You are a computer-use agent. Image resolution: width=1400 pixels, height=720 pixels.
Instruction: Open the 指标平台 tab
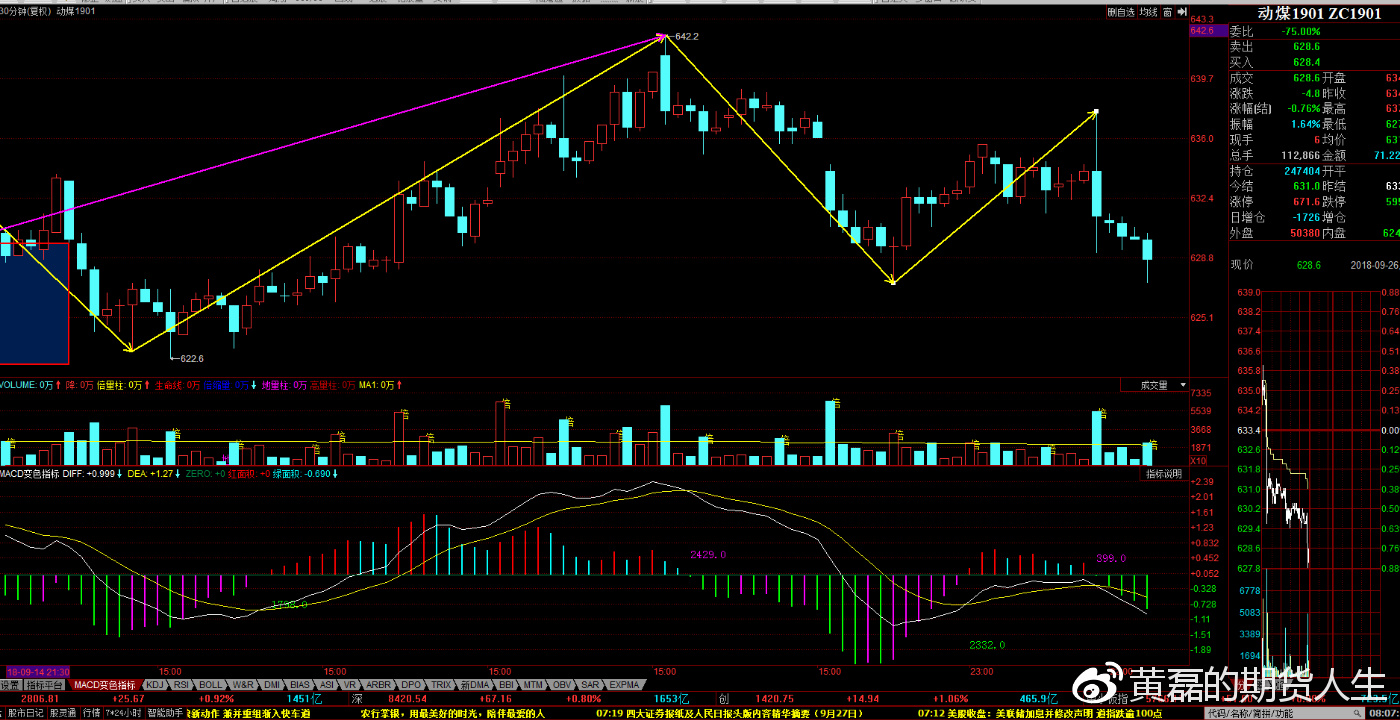pyautogui.click(x=46, y=685)
